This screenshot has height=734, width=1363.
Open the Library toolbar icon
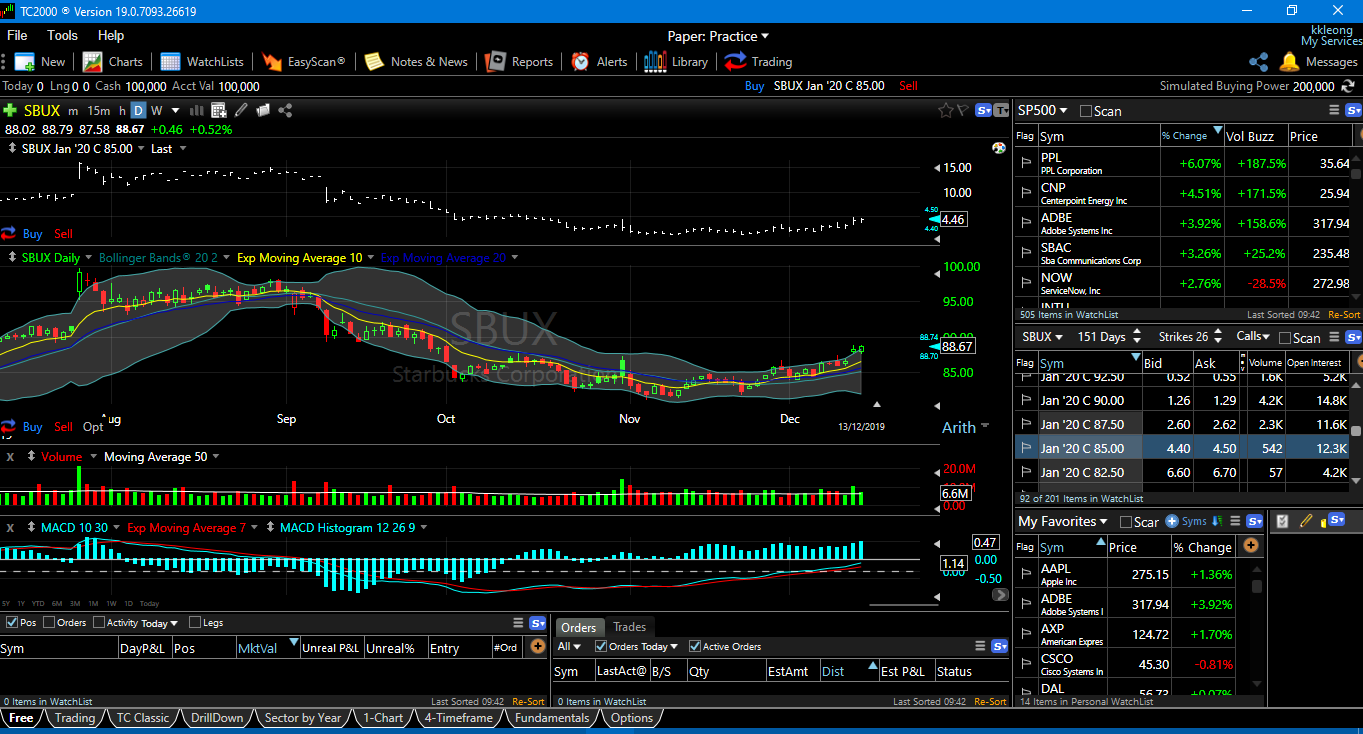pyautogui.click(x=655, y=61)
